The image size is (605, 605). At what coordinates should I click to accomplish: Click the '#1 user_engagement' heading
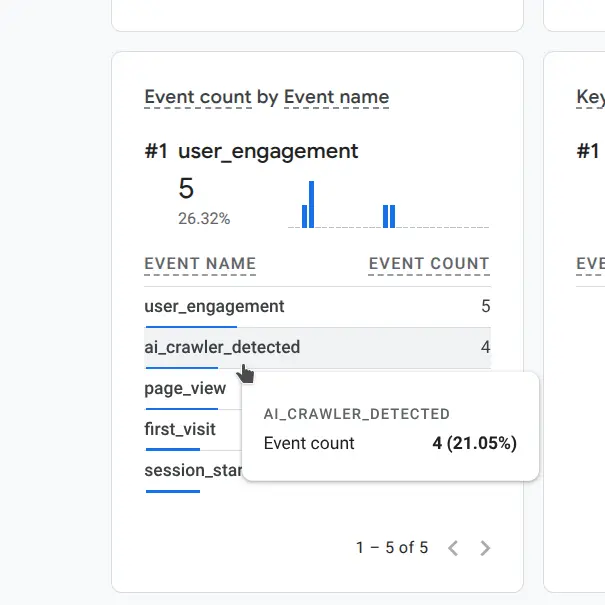(251, 151)
